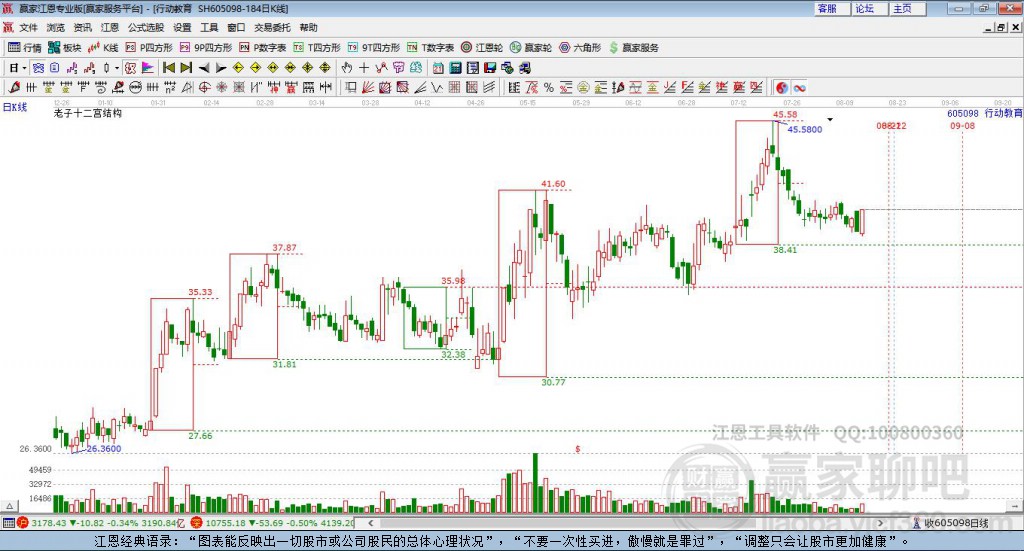Screen dimensions: 1024x551
Task: Select the percent % tool icon
Action: pyautogui.click(x=549, y=87)
